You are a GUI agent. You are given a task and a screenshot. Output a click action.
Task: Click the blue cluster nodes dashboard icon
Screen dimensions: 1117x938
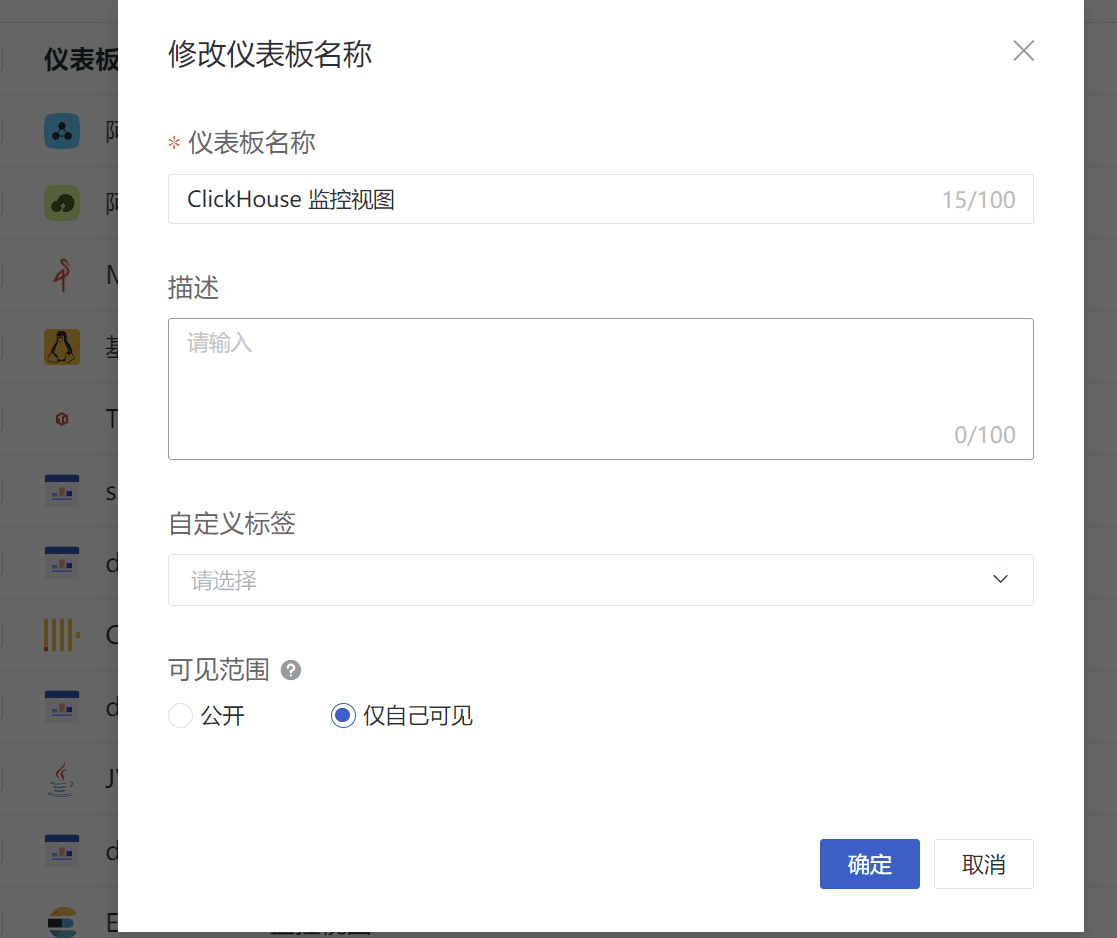(x=62, y=131)
